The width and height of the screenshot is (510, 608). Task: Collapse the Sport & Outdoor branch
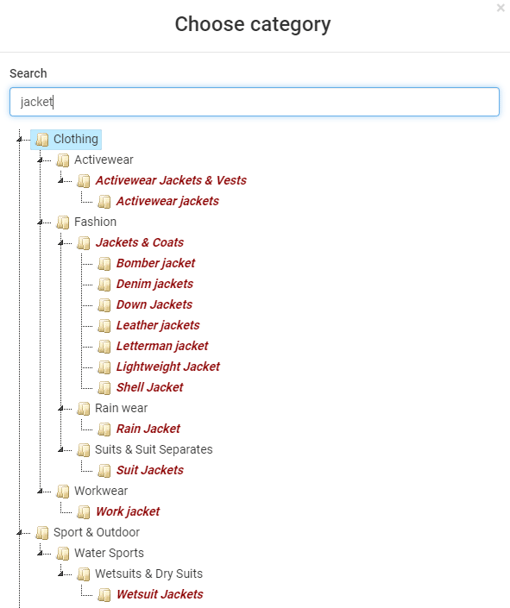click(19, 533)
